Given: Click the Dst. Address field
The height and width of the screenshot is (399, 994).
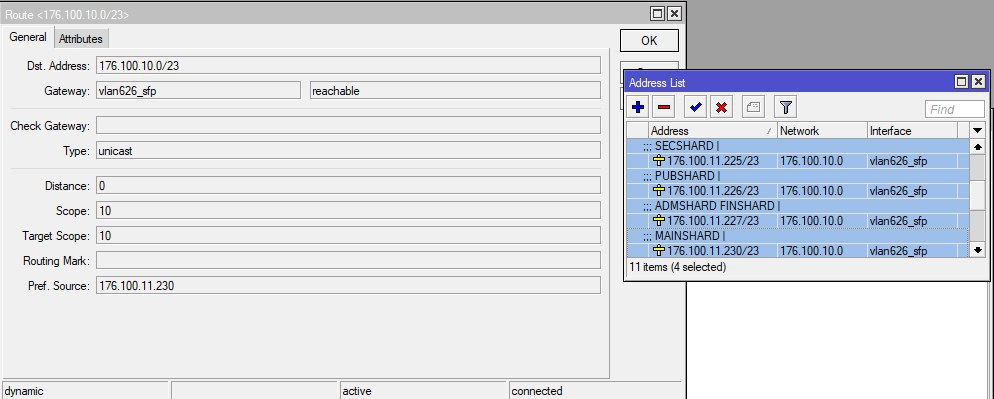Looking at the screenshot, I should 348,65.
